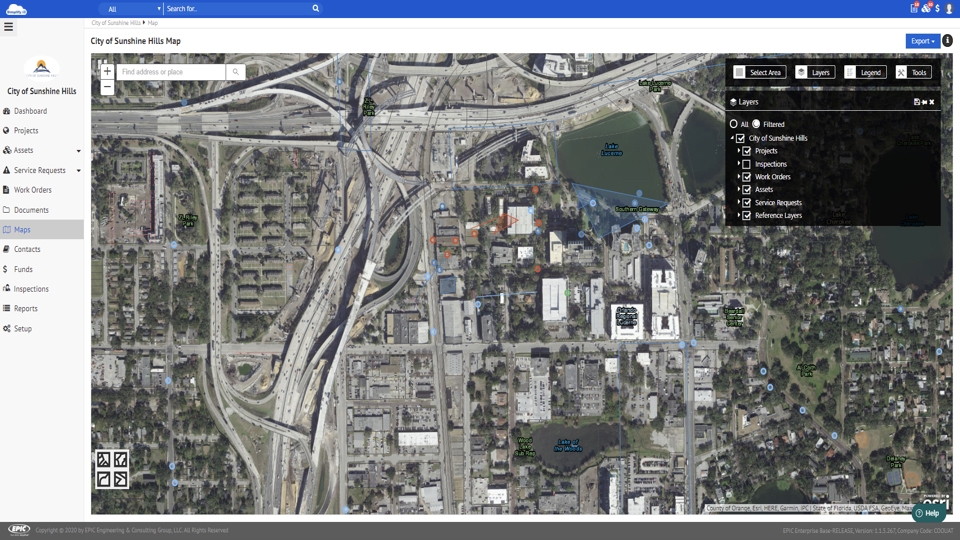
Task: Open Work Orders in the sidebar
Action: 32,190
